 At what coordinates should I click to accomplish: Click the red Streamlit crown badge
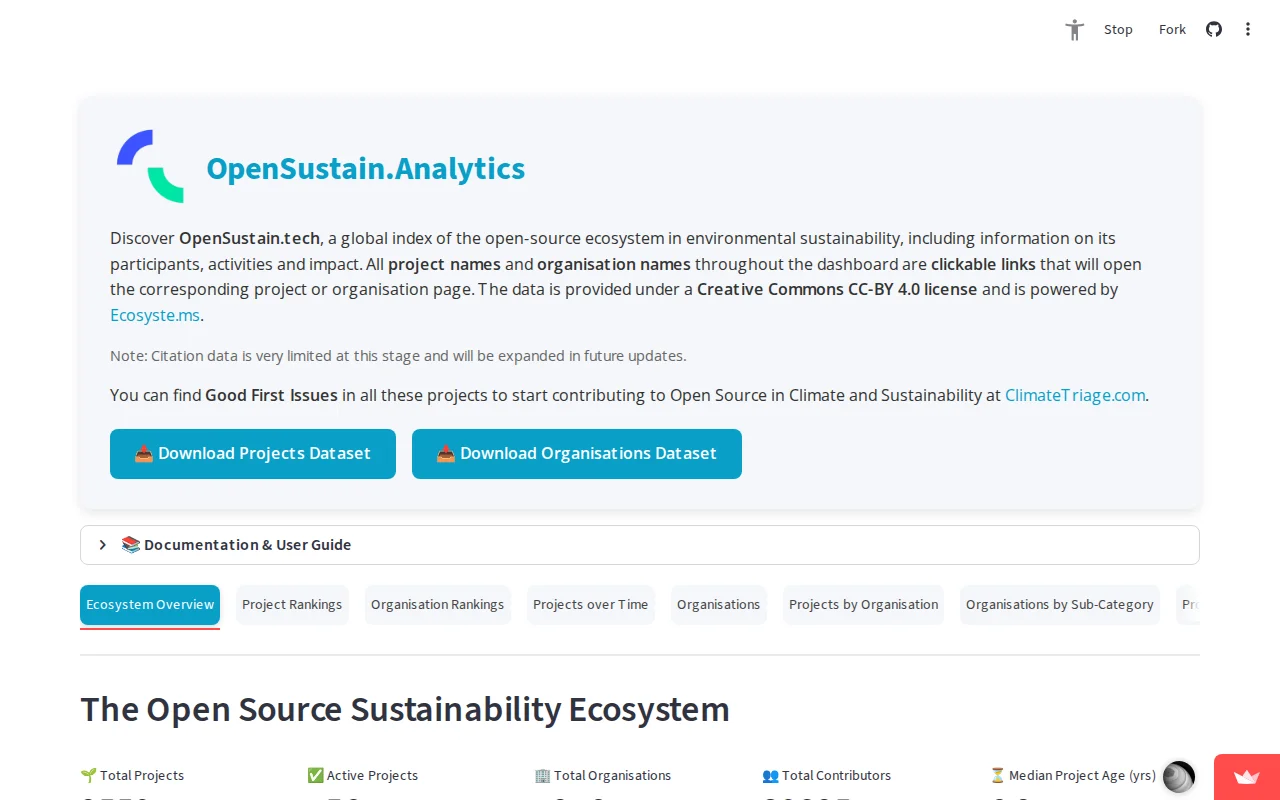coord(1246,777)
